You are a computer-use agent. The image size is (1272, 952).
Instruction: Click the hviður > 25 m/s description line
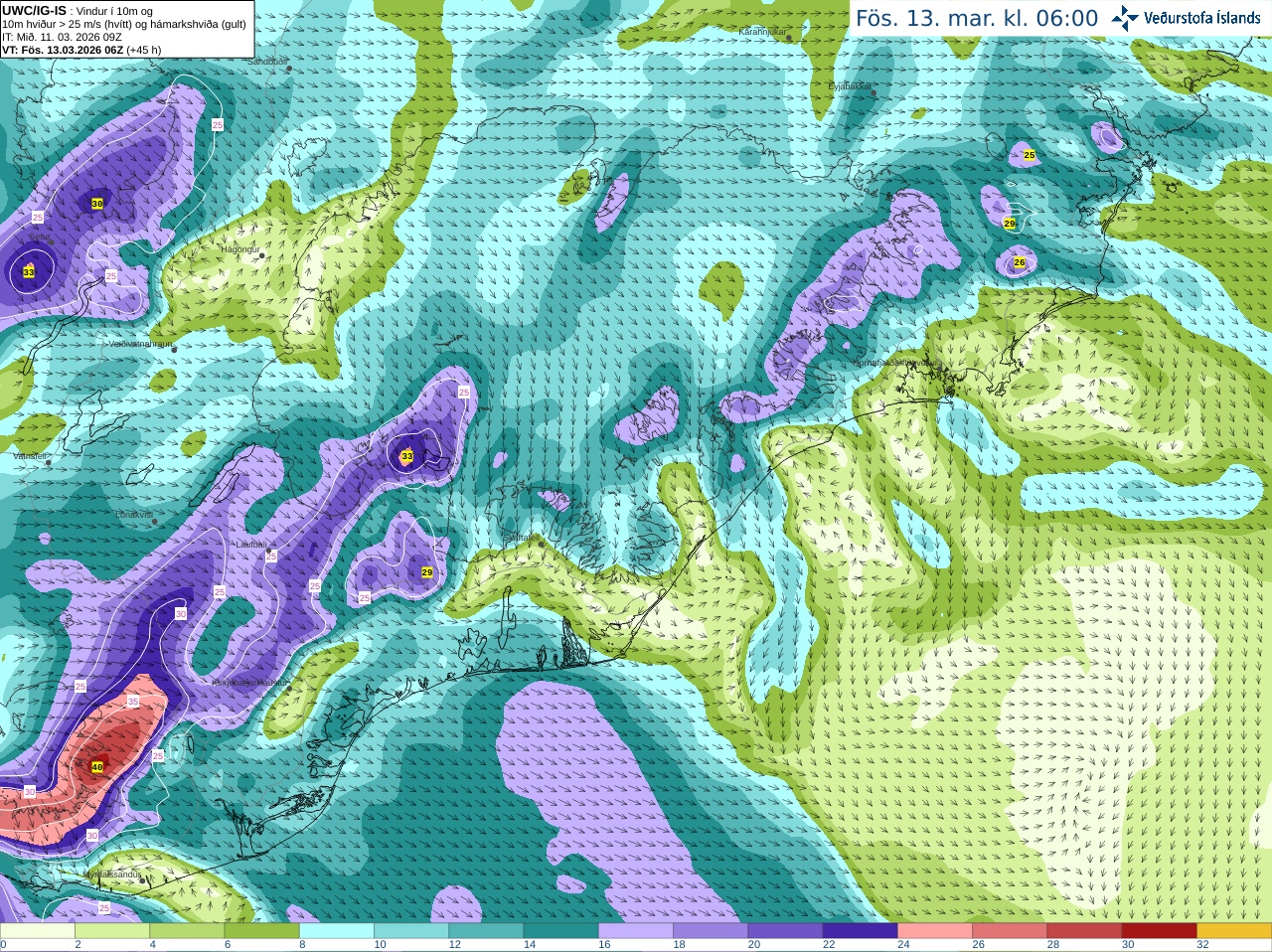click(124, 24)
